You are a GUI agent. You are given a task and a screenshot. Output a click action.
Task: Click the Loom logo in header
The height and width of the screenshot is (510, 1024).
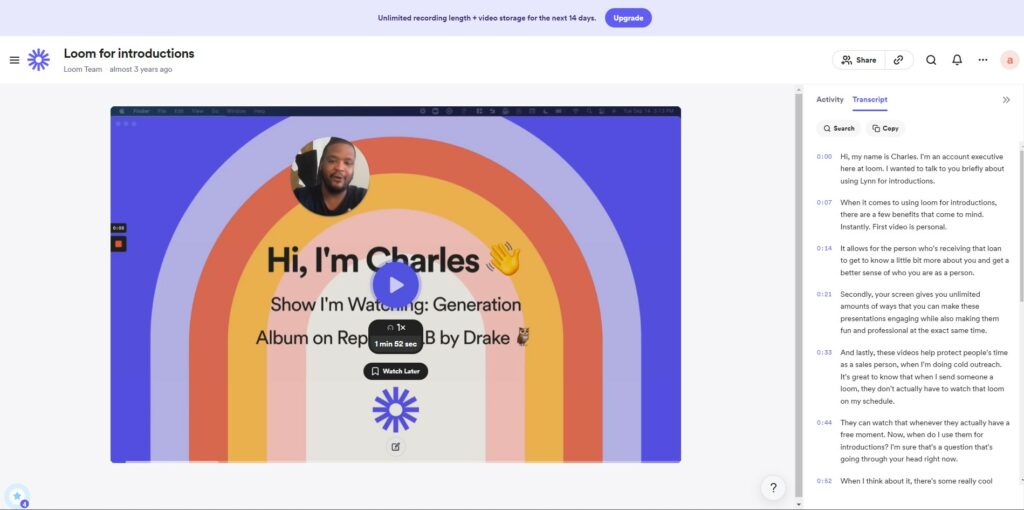click(x=39, y=59)
